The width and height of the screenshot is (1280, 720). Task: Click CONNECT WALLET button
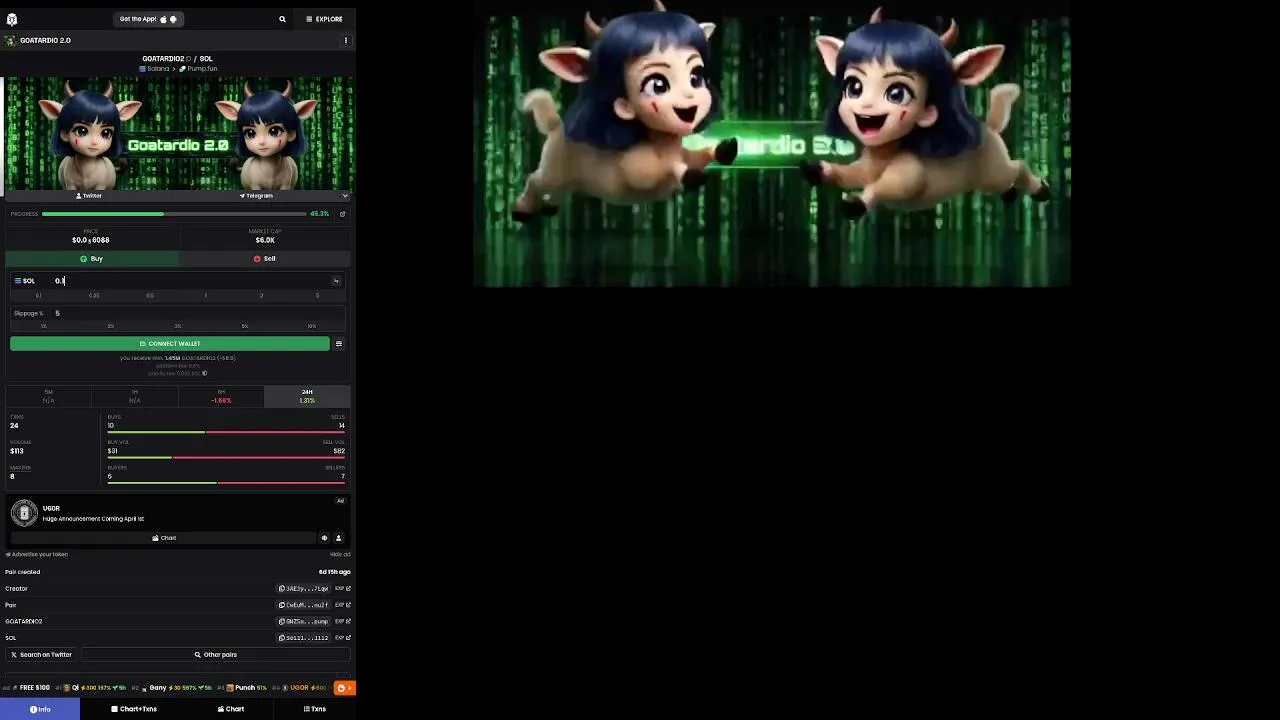[x=170, y=344]
